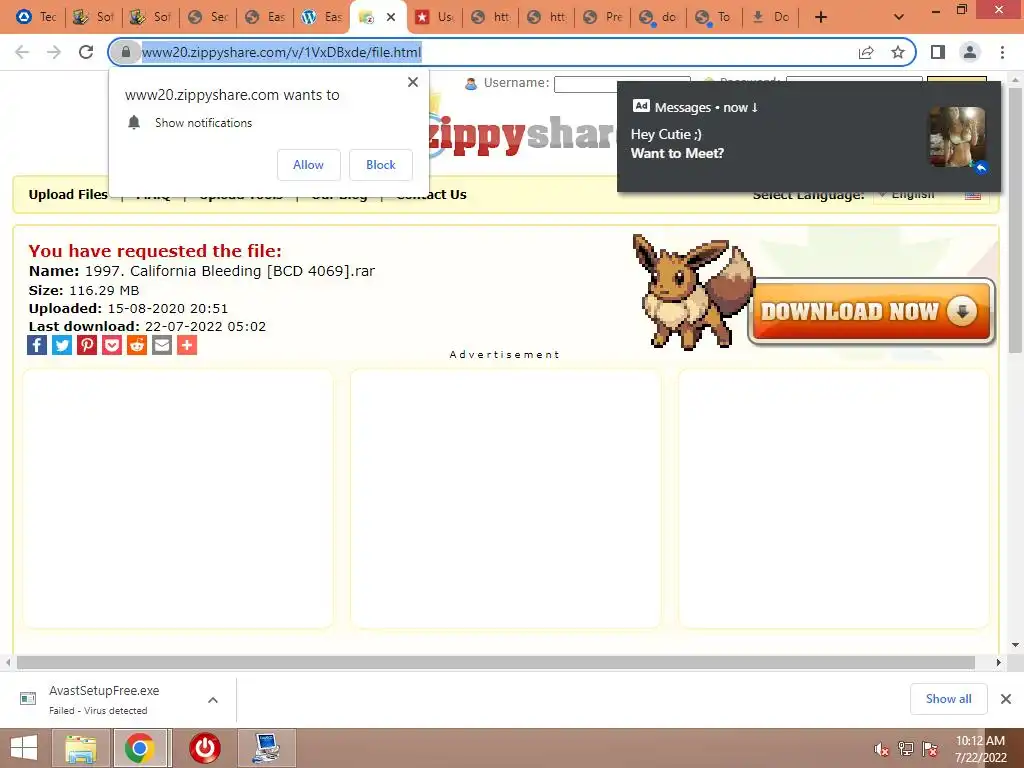Click the address bar URL
This screenshot has height=768, width=1024.
click(281, 52)
